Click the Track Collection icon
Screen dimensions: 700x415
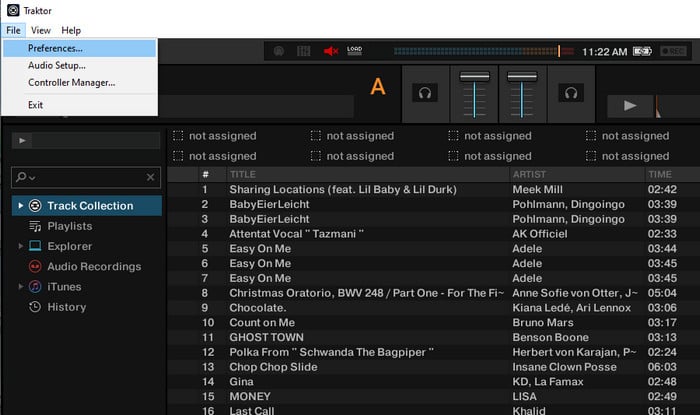point(35,206)
